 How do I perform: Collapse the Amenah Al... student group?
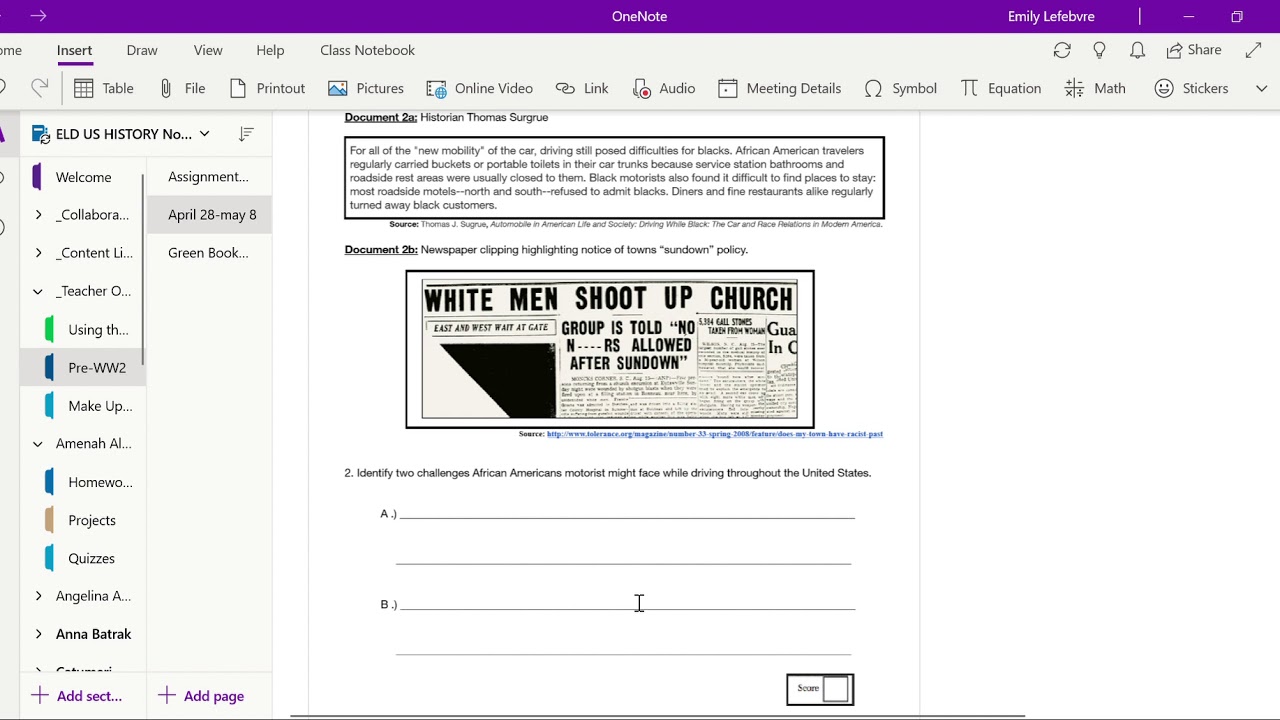(x=38, y=444)
